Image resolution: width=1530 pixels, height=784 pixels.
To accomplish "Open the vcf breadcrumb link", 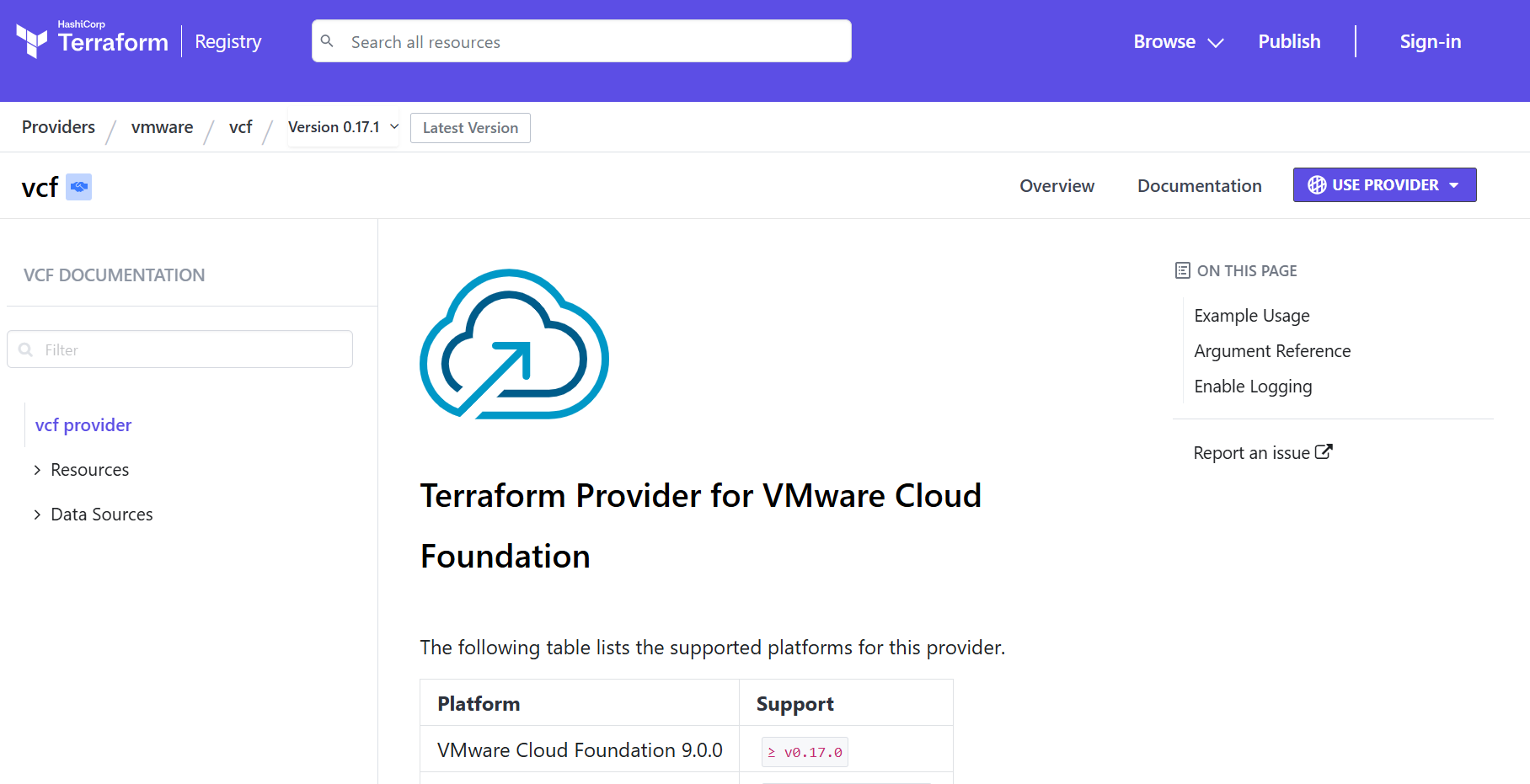I will [x=240, y=127].
